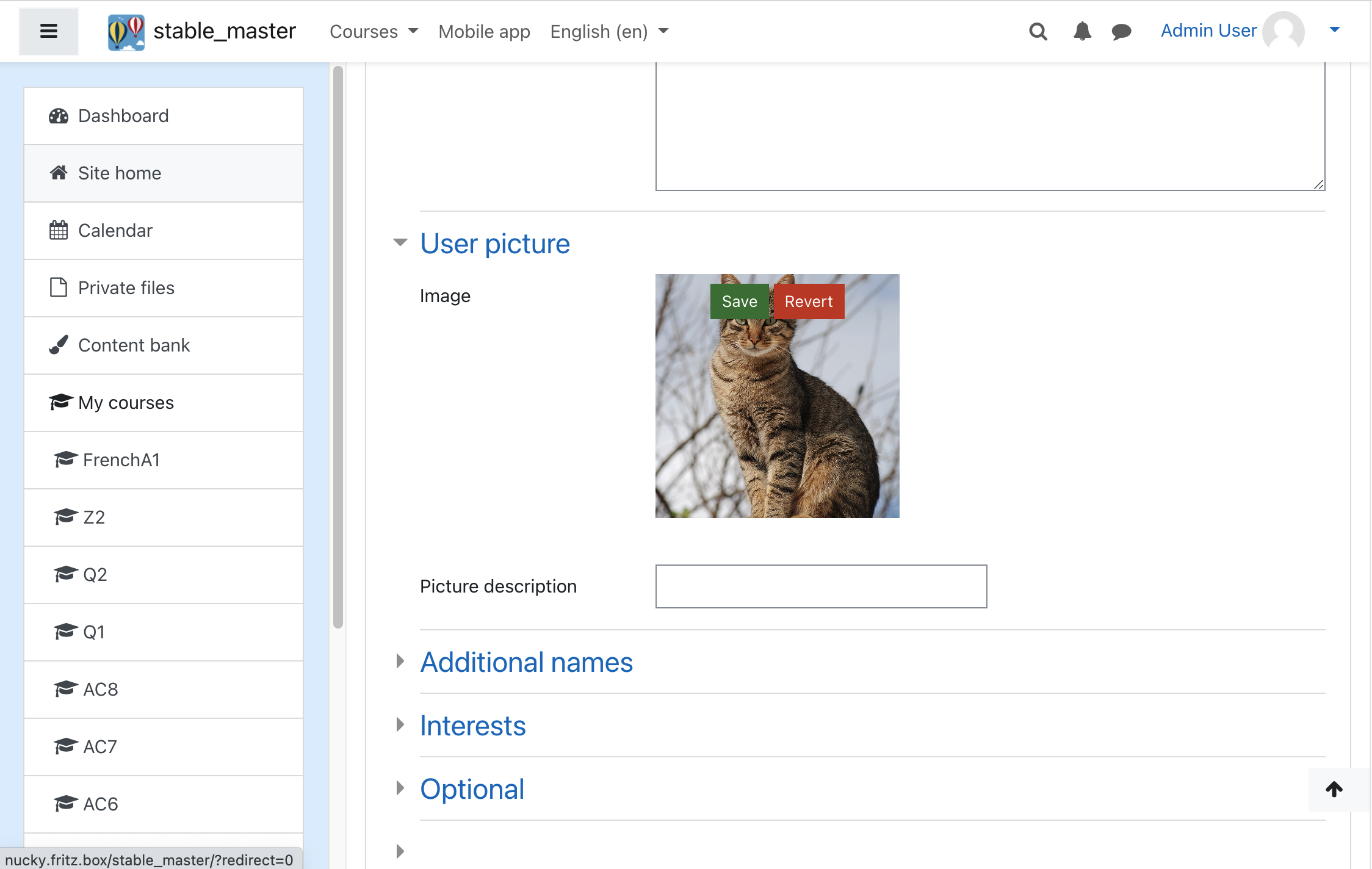Open the Z2 course link
The image size is (1372, 869).
coord(164,517)
